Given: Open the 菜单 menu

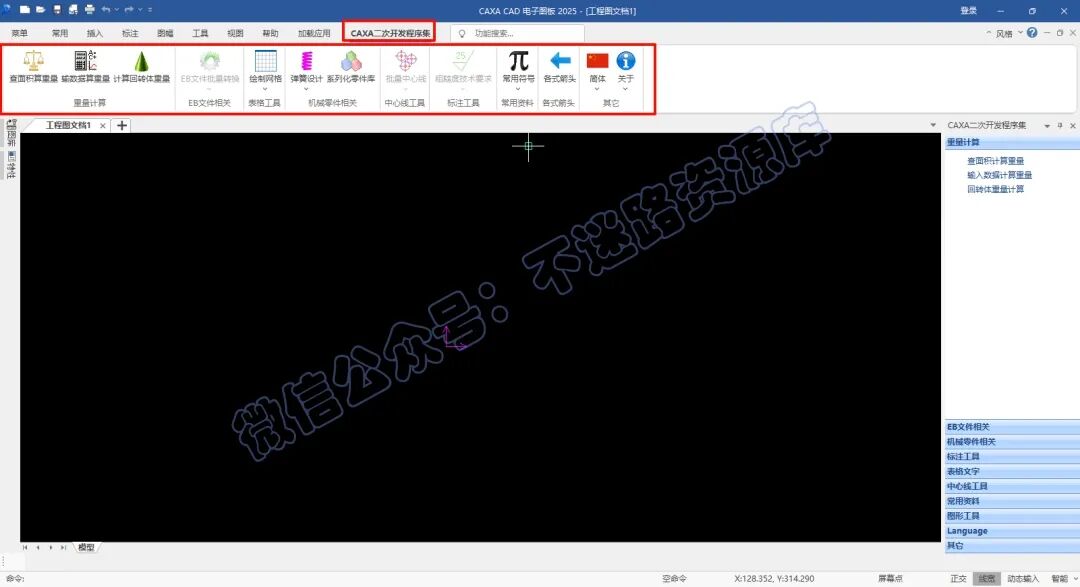Looking at the screenshot, I should point(19,33).
